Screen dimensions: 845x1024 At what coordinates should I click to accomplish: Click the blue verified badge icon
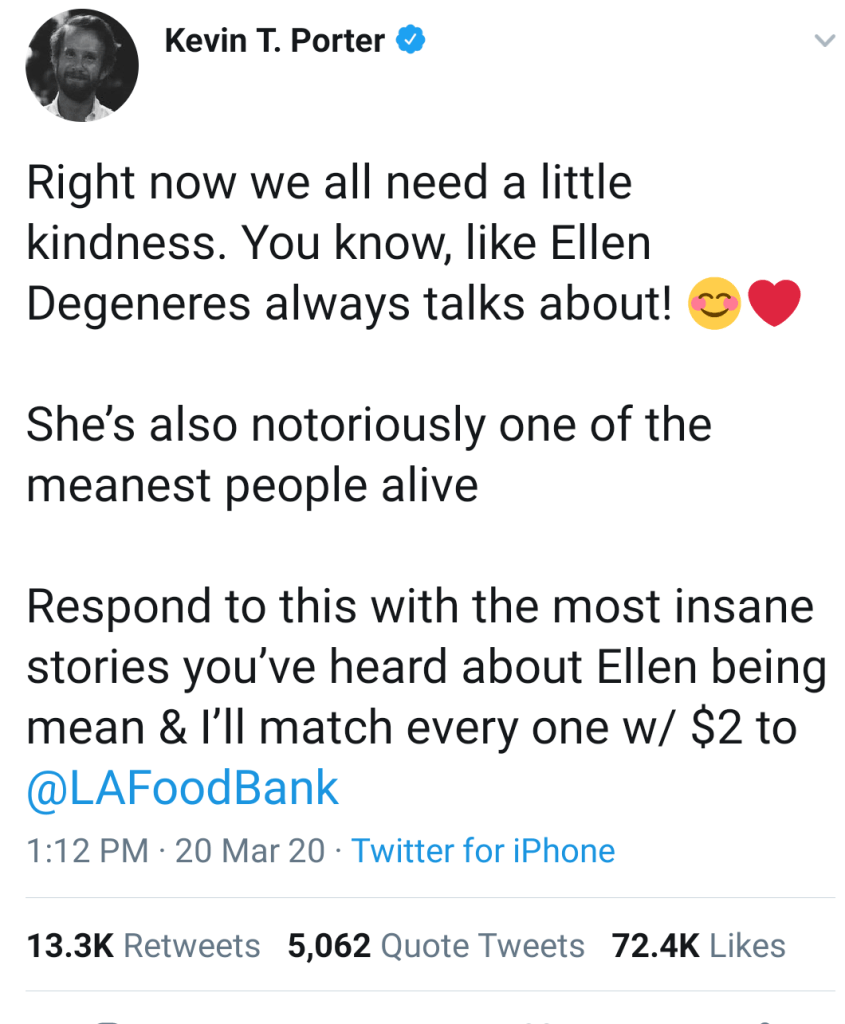412,41
